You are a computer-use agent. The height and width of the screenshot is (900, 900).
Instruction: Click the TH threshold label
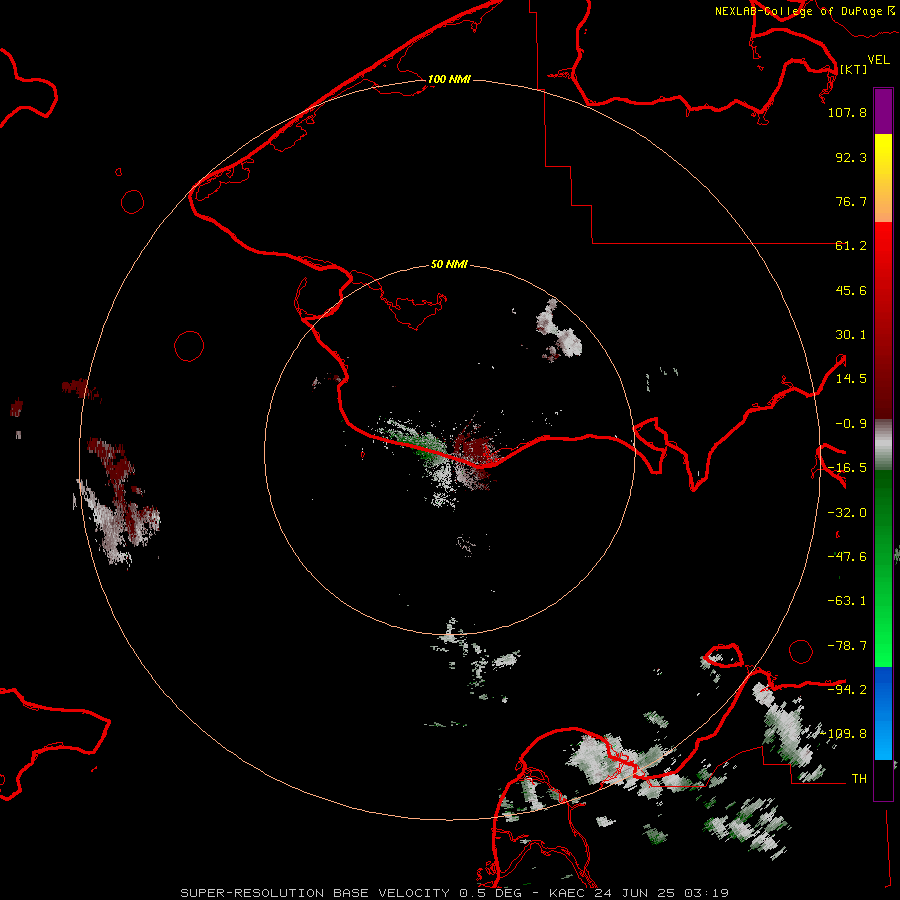(859, 779)
